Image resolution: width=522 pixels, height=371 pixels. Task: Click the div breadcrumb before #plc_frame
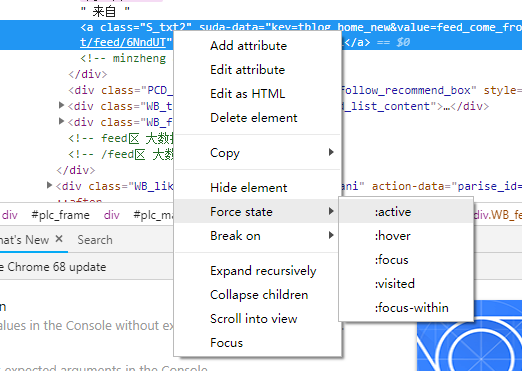(10, 215)
